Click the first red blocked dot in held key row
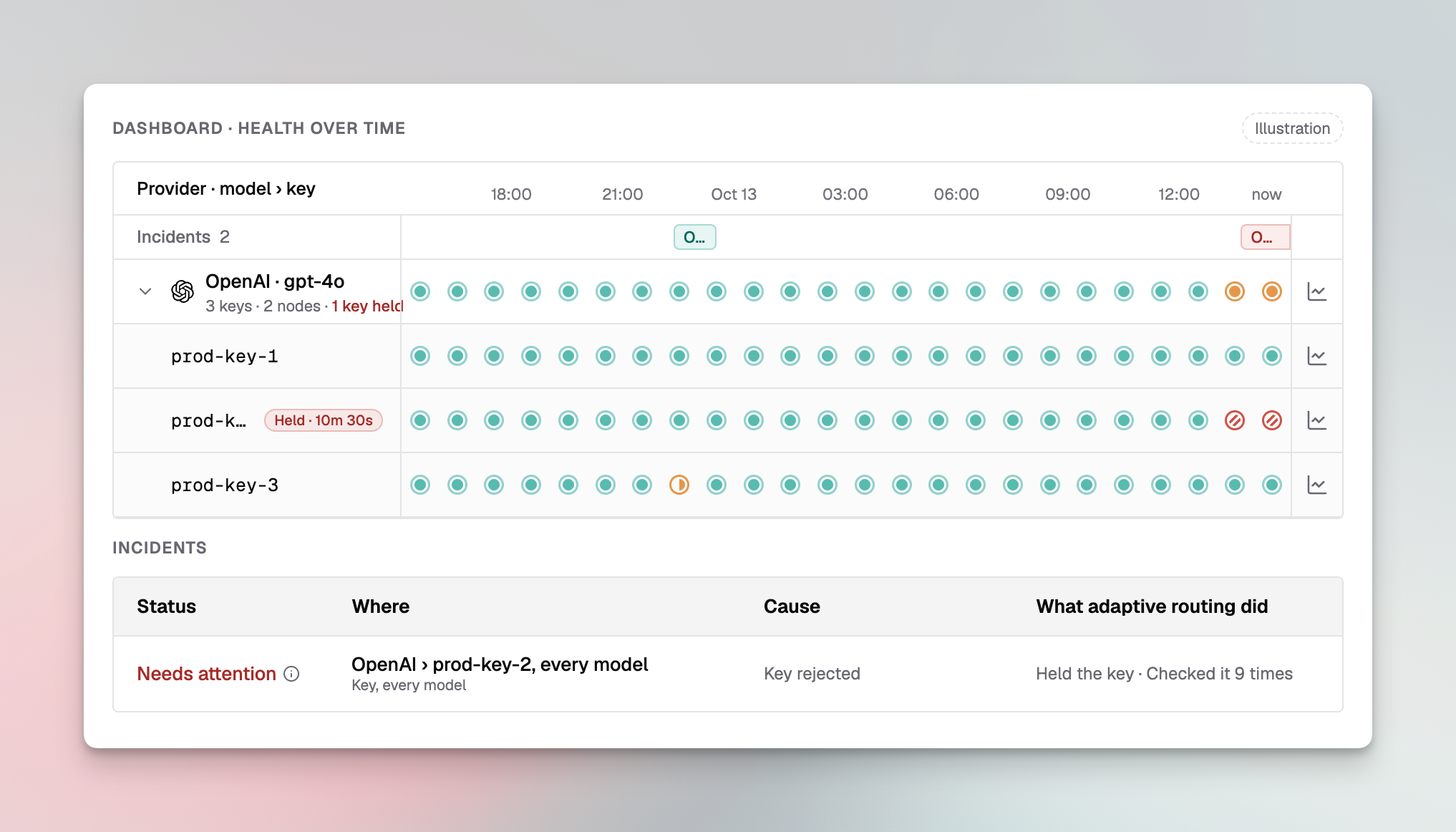 coord(1235,420)
